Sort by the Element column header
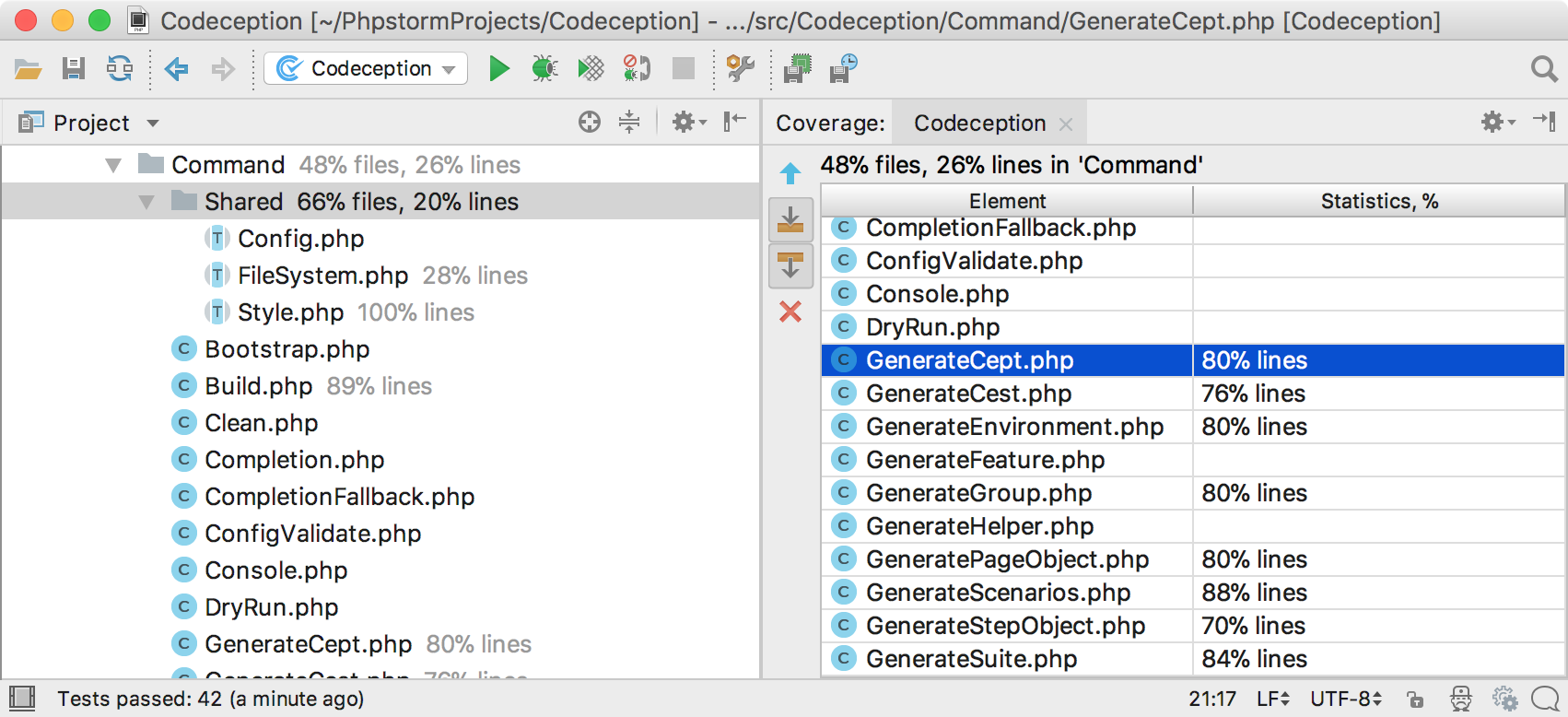The image size is (1568, 717). tap(1007, 201)
